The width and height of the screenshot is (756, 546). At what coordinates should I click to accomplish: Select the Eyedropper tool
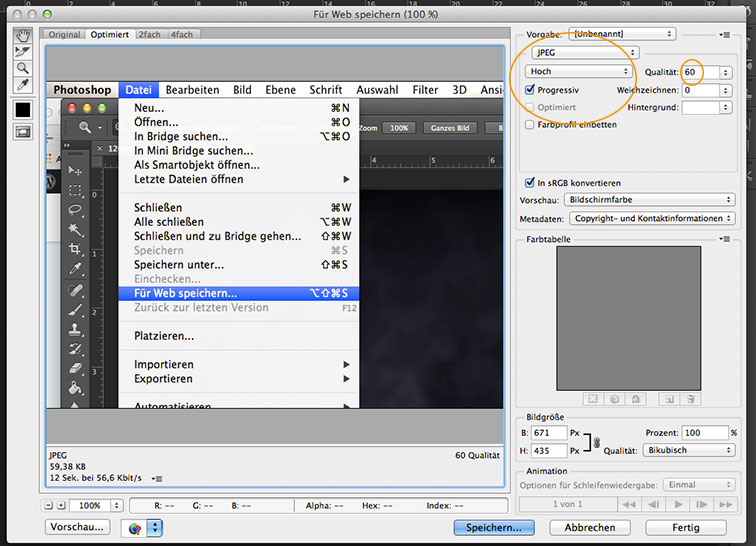[x=23, y=85]
